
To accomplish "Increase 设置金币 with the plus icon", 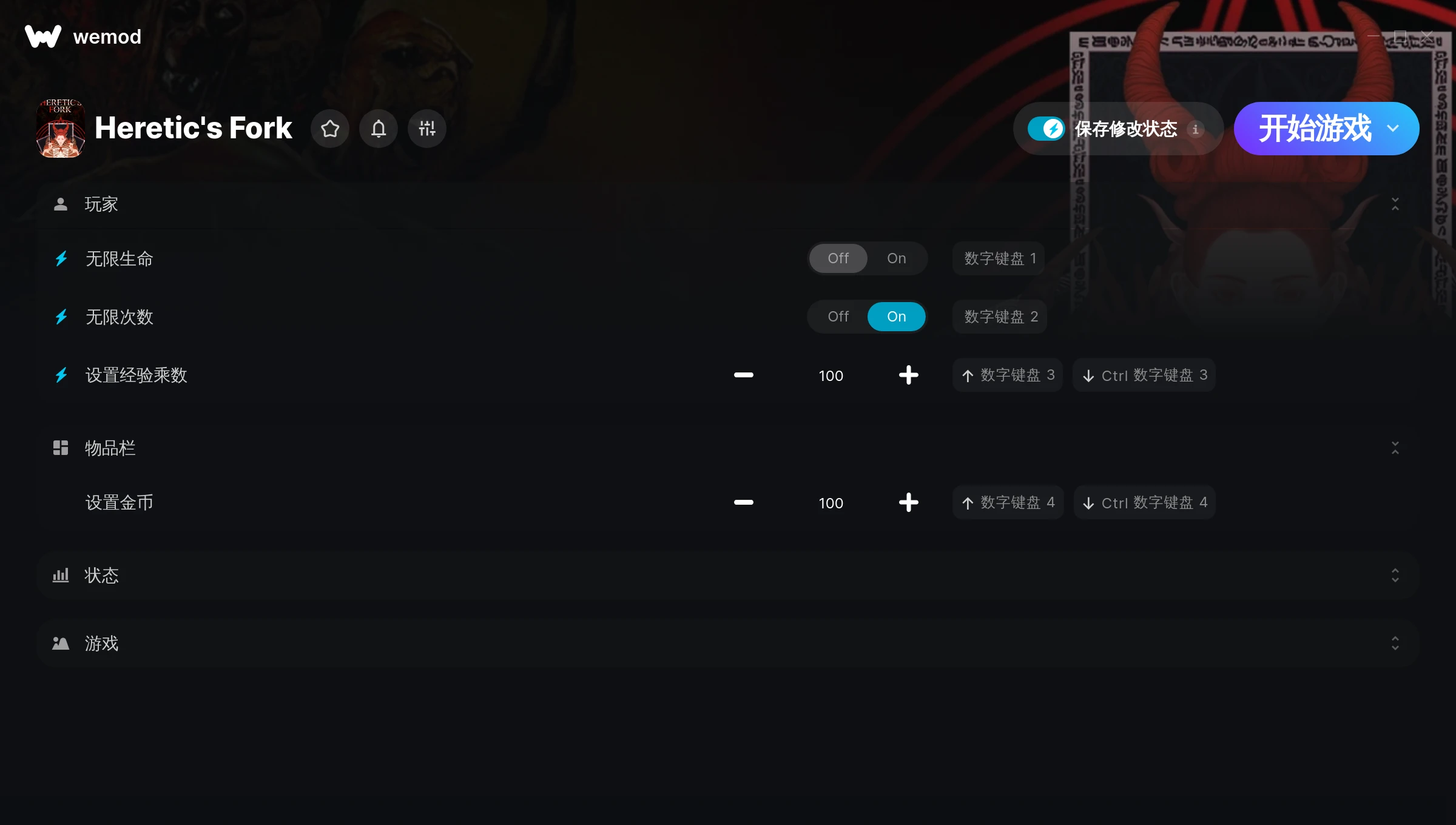I will click(x=909, y=502).
